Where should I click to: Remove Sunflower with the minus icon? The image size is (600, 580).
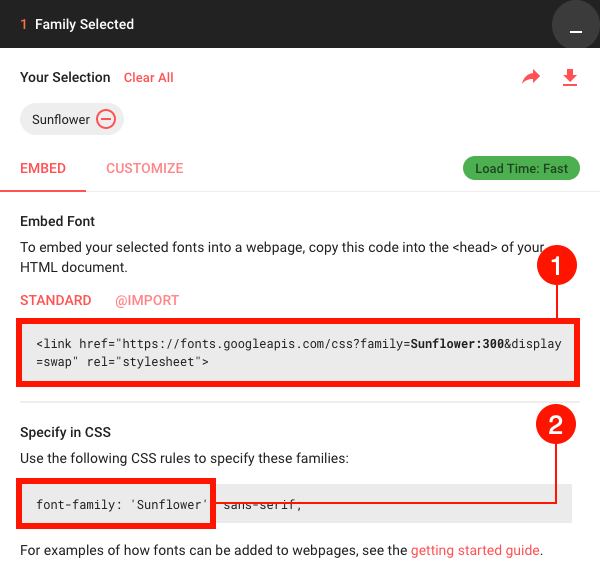click(x=106, y=119)
